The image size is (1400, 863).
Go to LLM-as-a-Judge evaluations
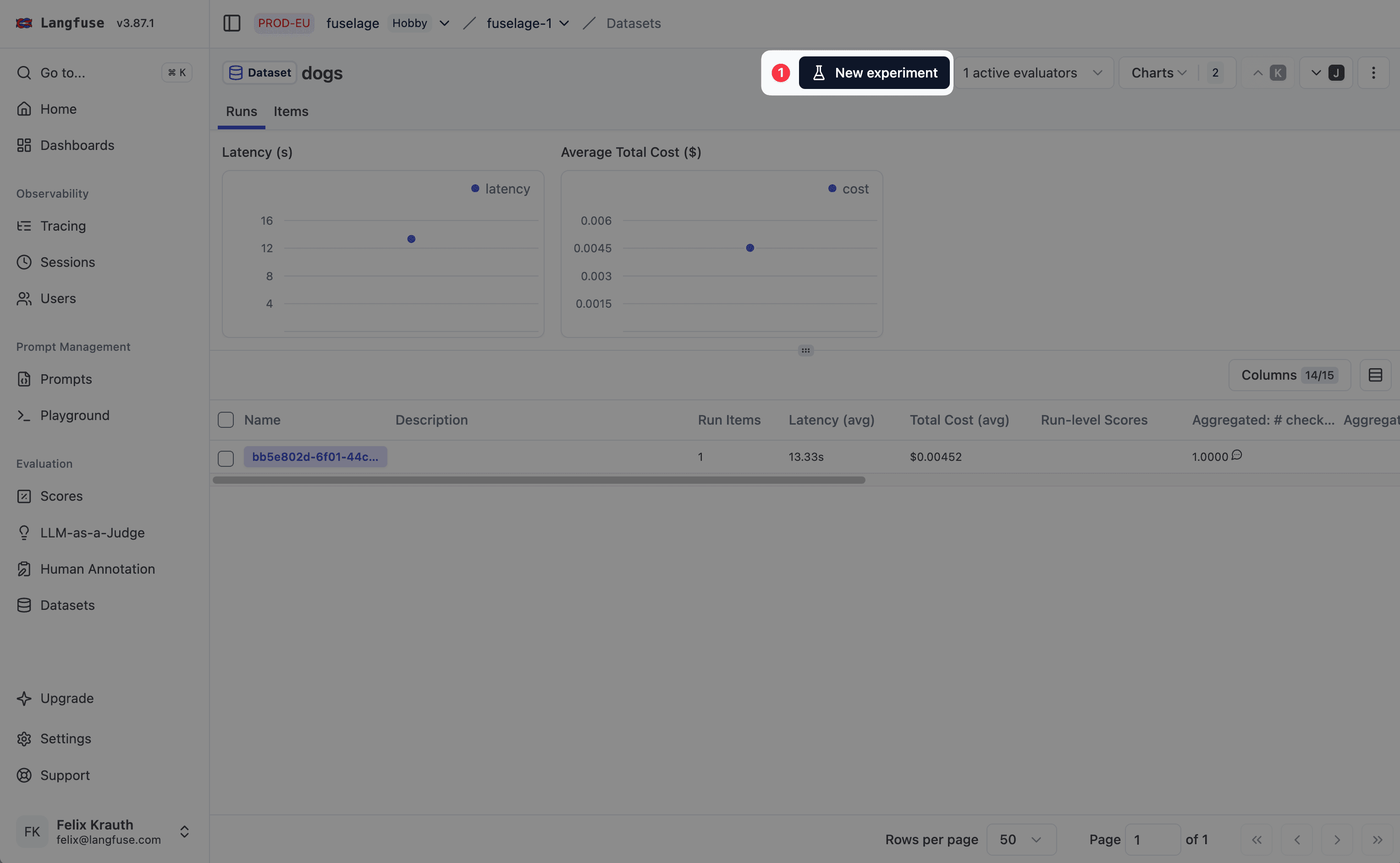pyautogui.click(x=93, y=532)
